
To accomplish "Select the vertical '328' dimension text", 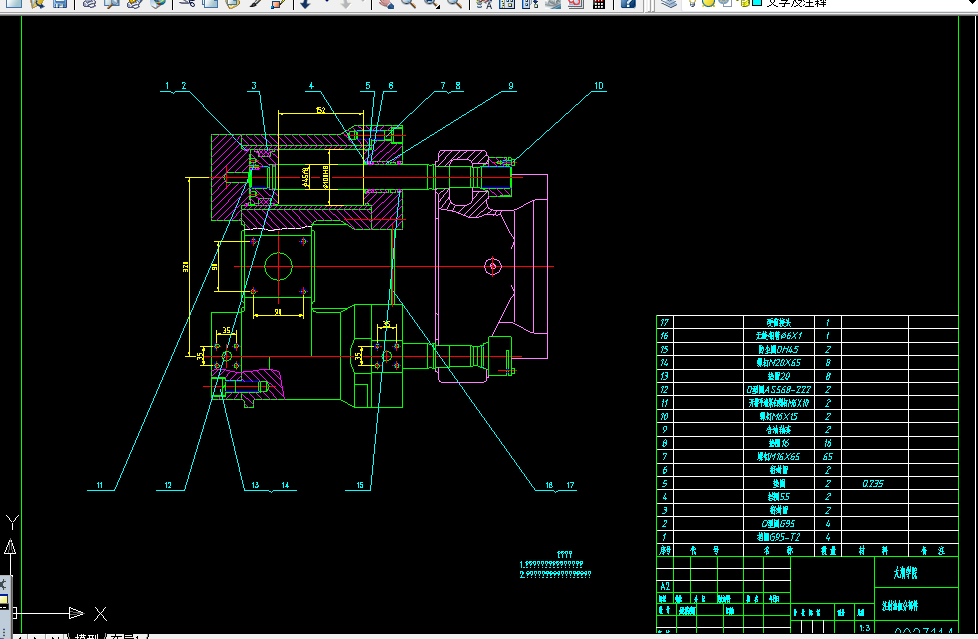I will 185,266.
